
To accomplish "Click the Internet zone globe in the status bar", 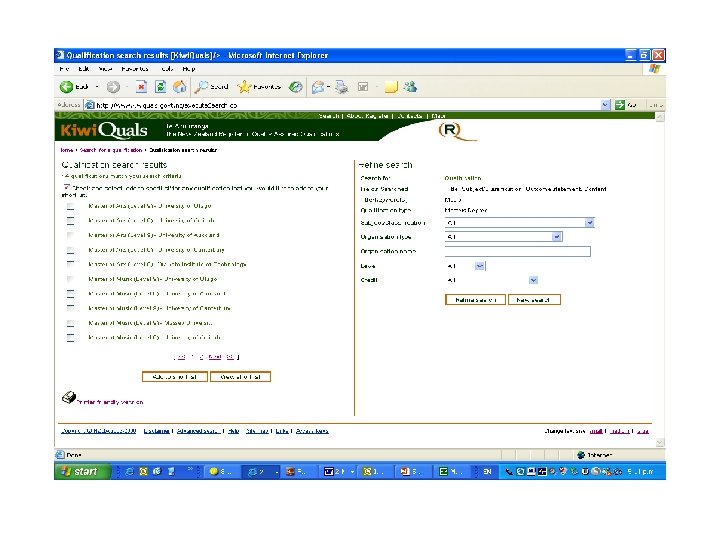I will coord(581,455).
